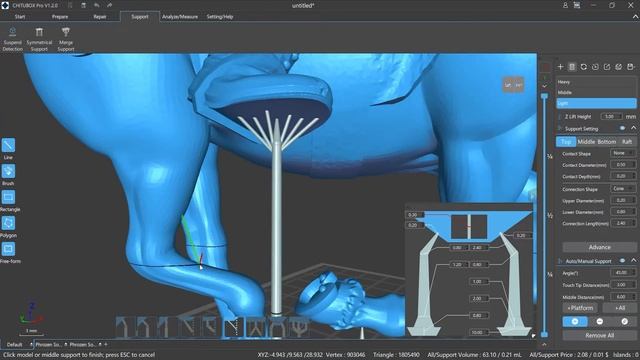
Task: Switch to the Prepare tab
Action: tap(60, 17)
